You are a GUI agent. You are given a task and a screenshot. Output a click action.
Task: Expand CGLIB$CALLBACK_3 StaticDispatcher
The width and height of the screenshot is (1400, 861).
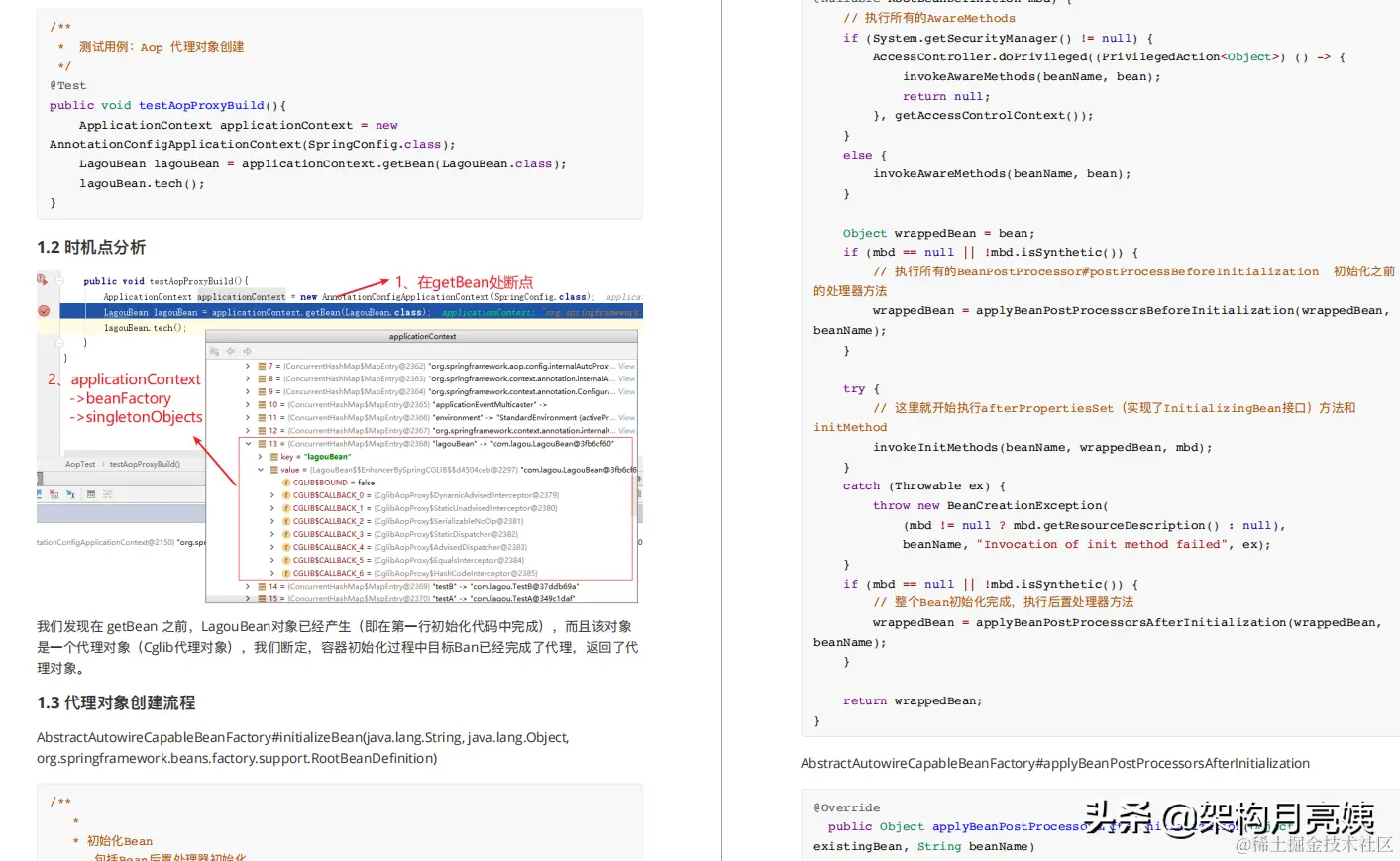pos(272,534)
